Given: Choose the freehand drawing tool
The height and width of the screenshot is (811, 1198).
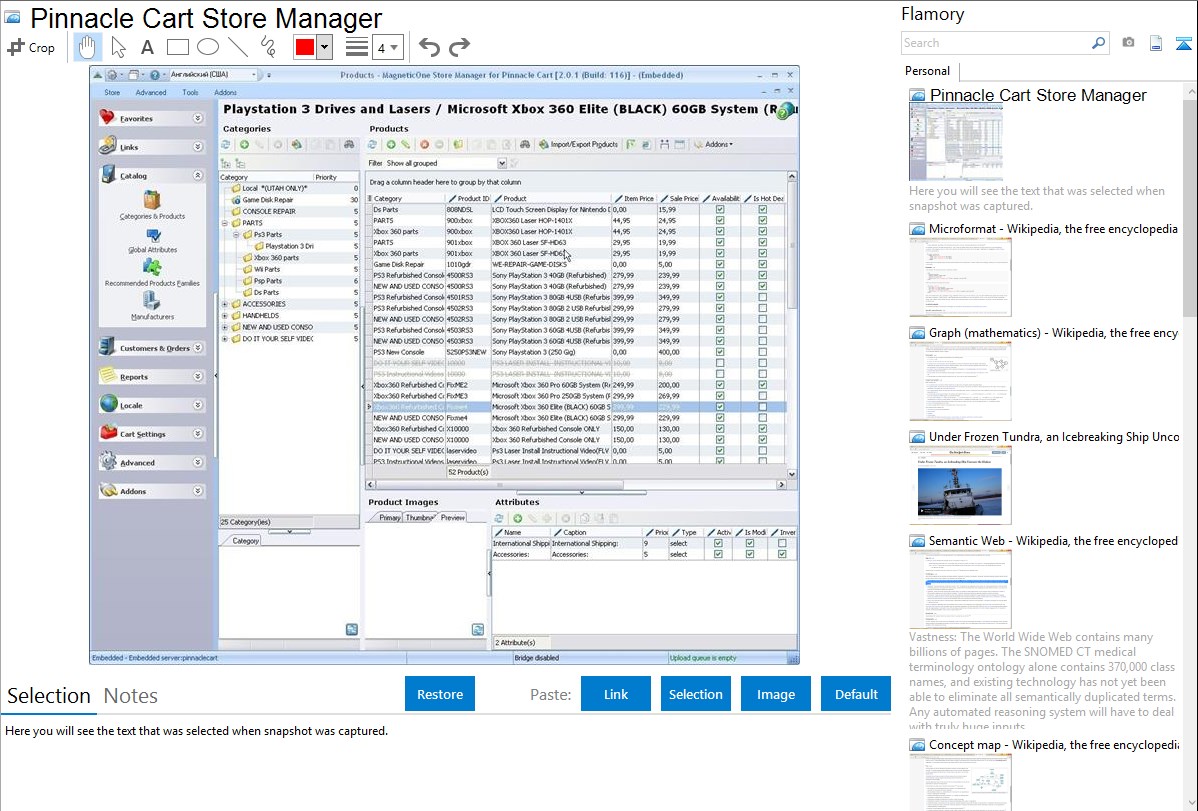Looking at the screenshot, I should coord(268,47).
